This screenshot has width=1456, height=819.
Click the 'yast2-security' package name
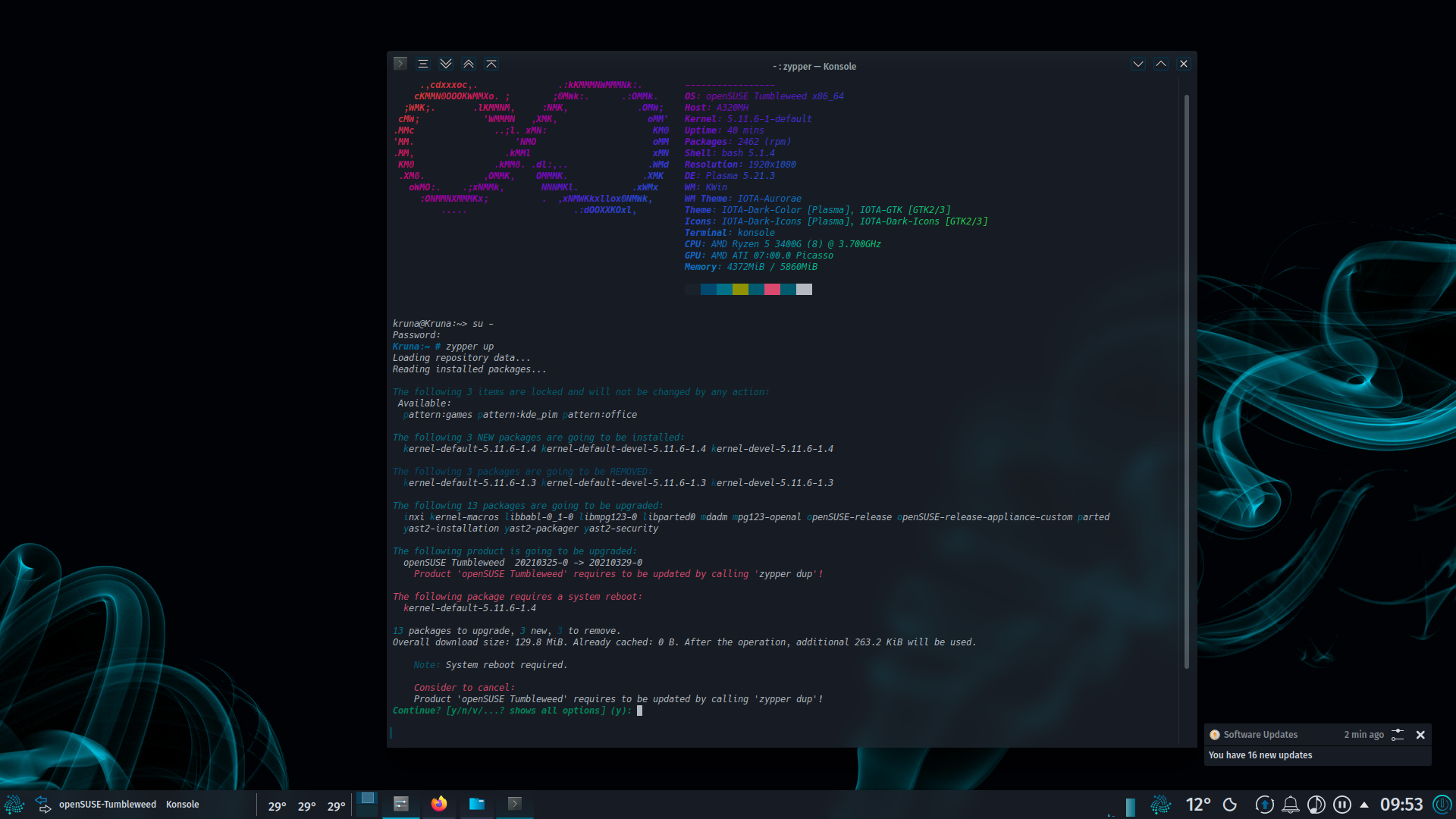click(x=621, y=529)
